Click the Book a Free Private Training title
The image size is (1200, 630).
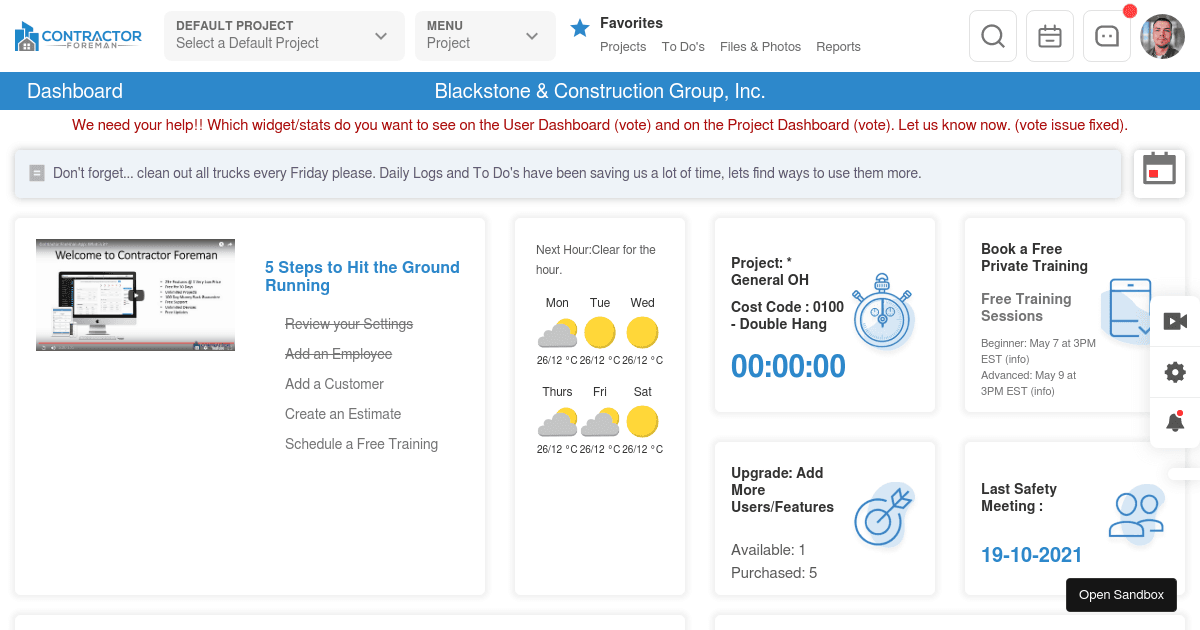pyautogui.click(x=1034, y=257)
